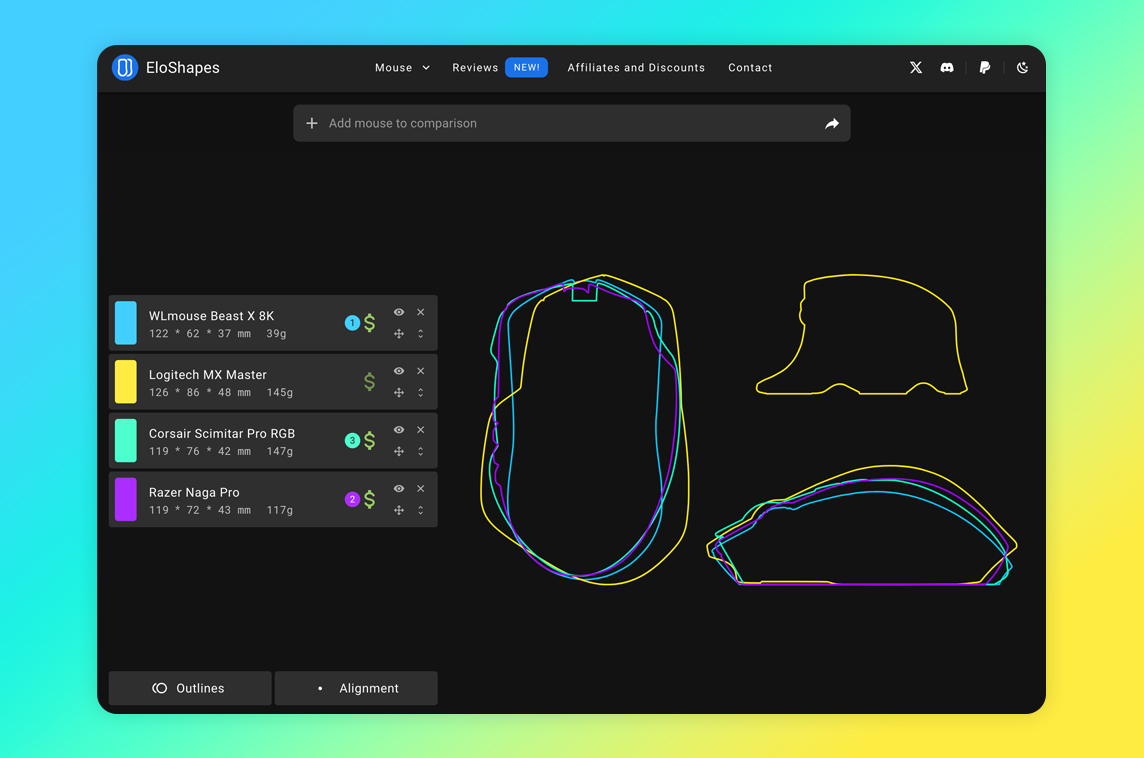
Task: Hide Logitech MX Master outline
Action: 399,371
